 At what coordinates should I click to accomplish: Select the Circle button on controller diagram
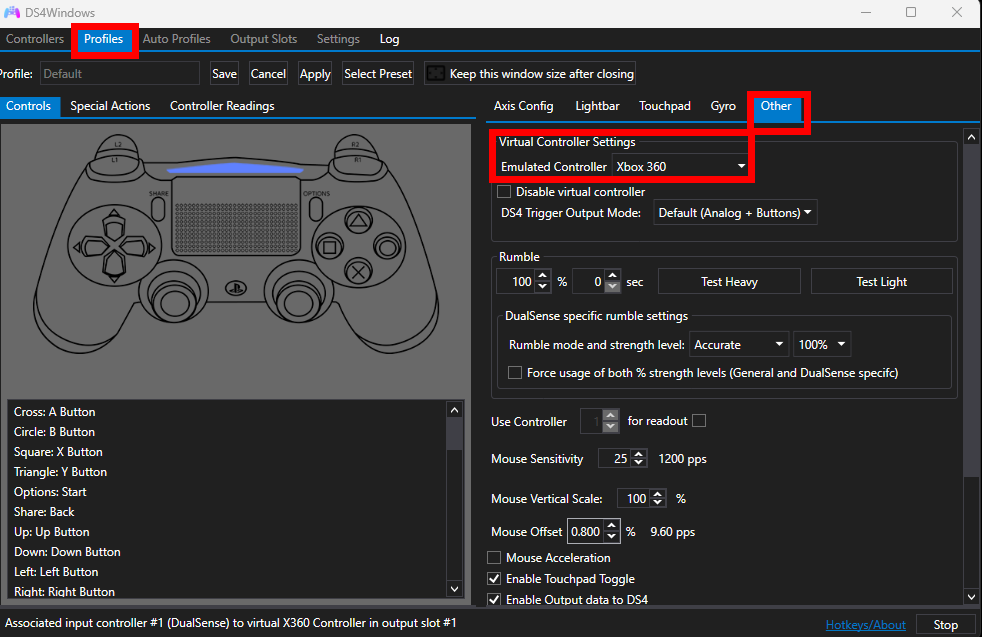[x=387, y=247]
